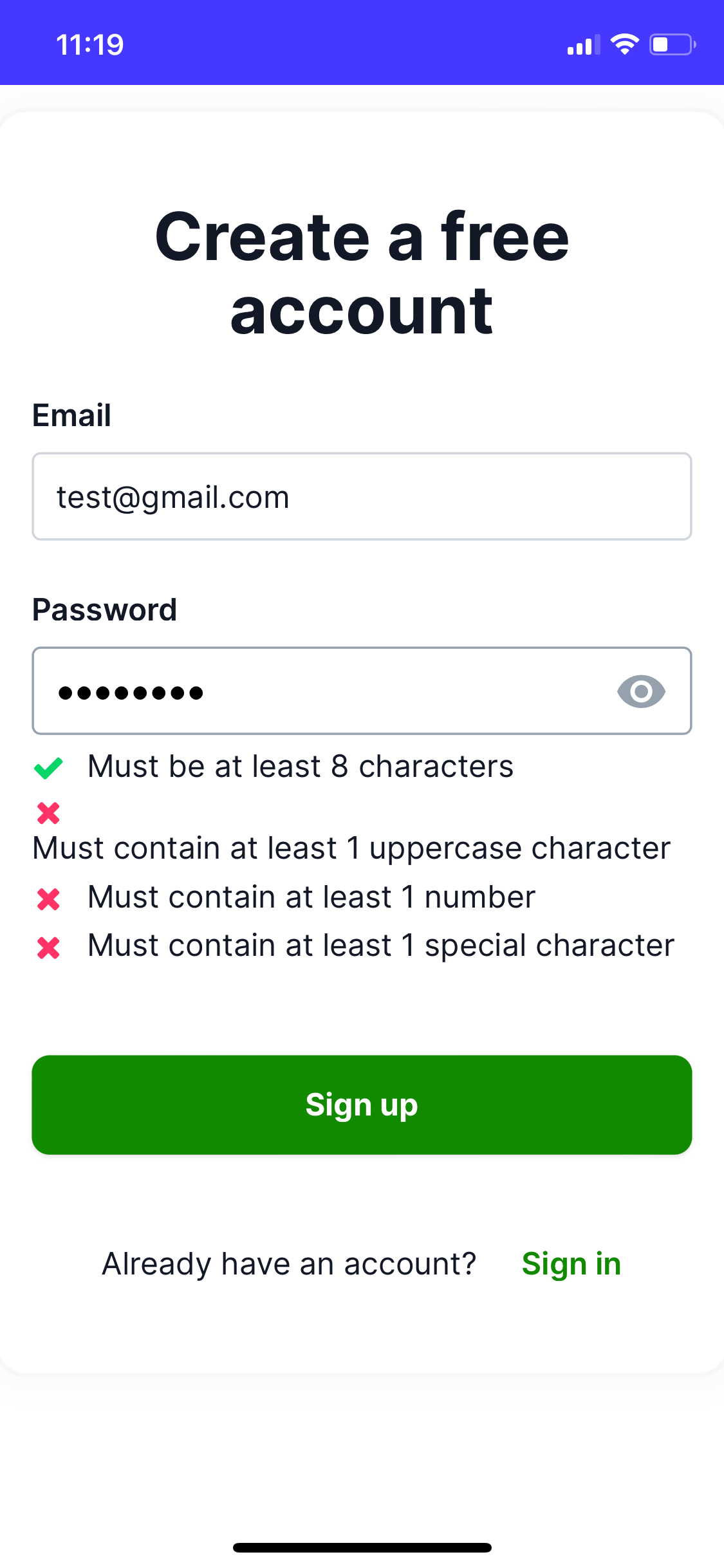Viewport: 724px width, 1568px height.
Task: Tap the battery indicator icon
Action: 672,44
